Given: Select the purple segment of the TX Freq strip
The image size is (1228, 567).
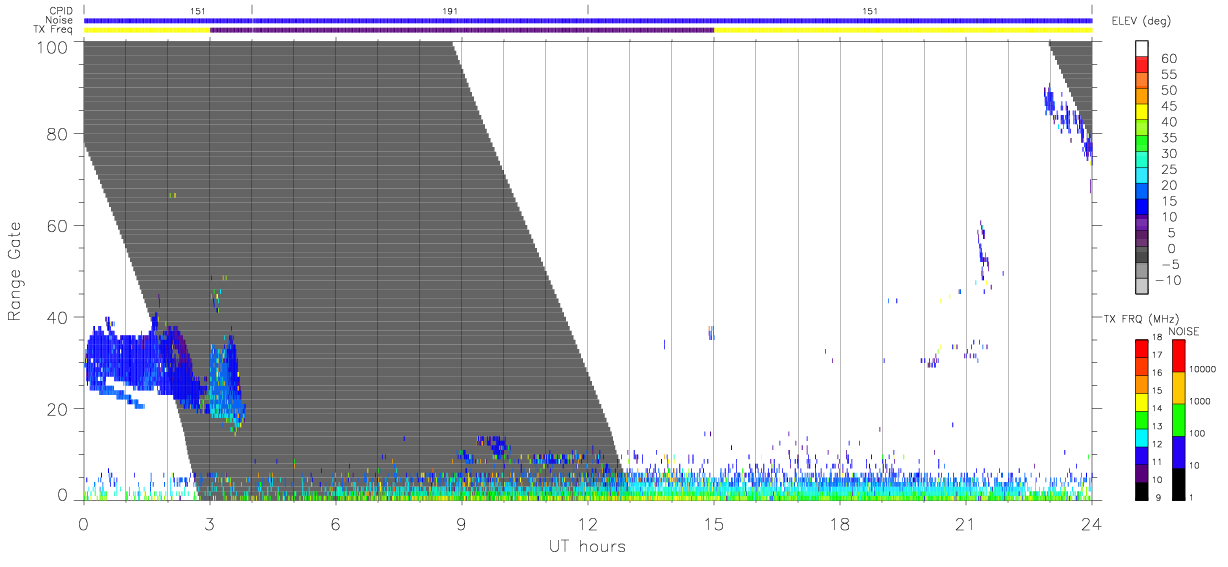Looking at the screenshot, I should pyautogui.click(x=462, y=30).
